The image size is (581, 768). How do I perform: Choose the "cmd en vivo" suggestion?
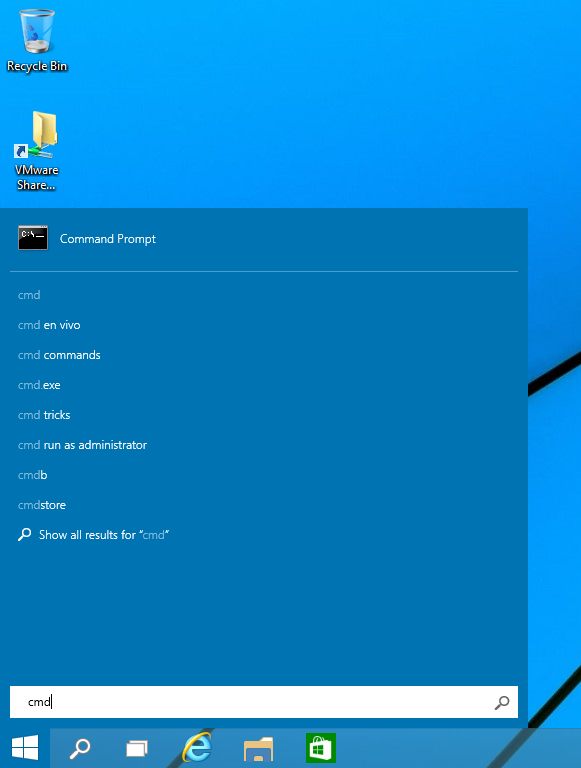coord(49,325)
